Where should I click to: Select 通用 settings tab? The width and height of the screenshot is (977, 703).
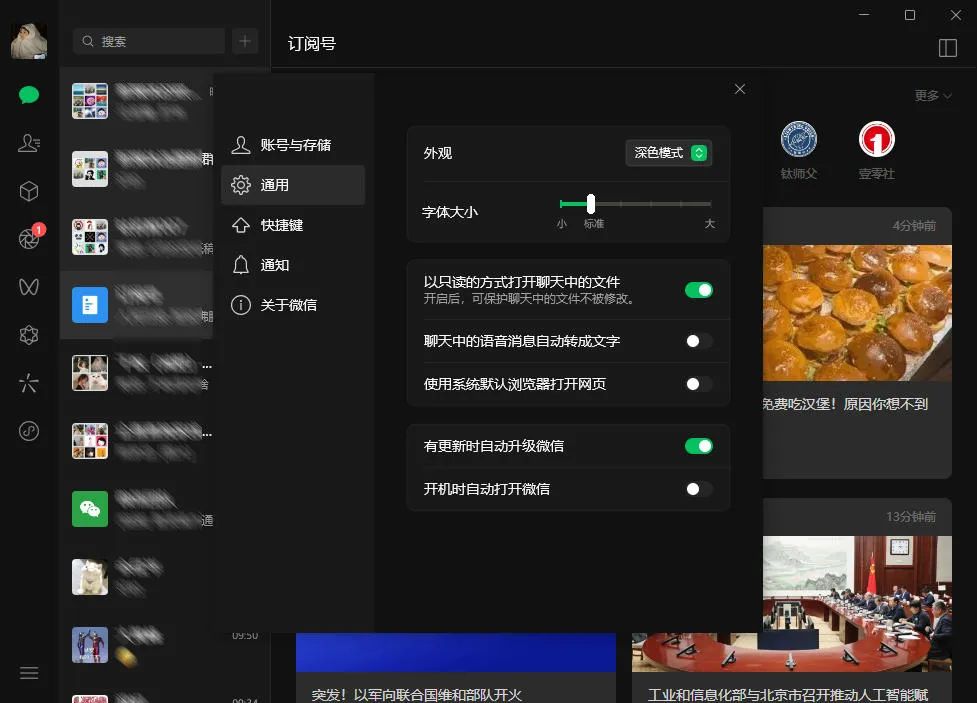[293, 185]
